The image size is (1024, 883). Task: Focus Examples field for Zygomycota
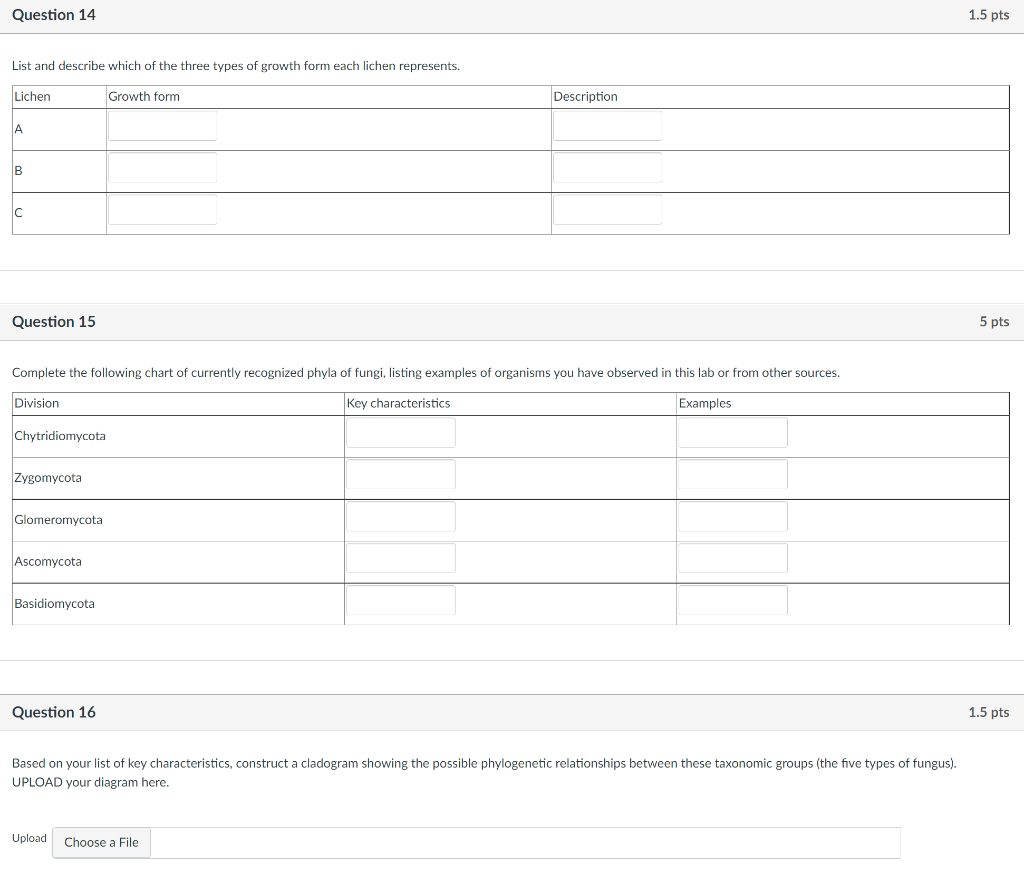(x=733, y=475)
